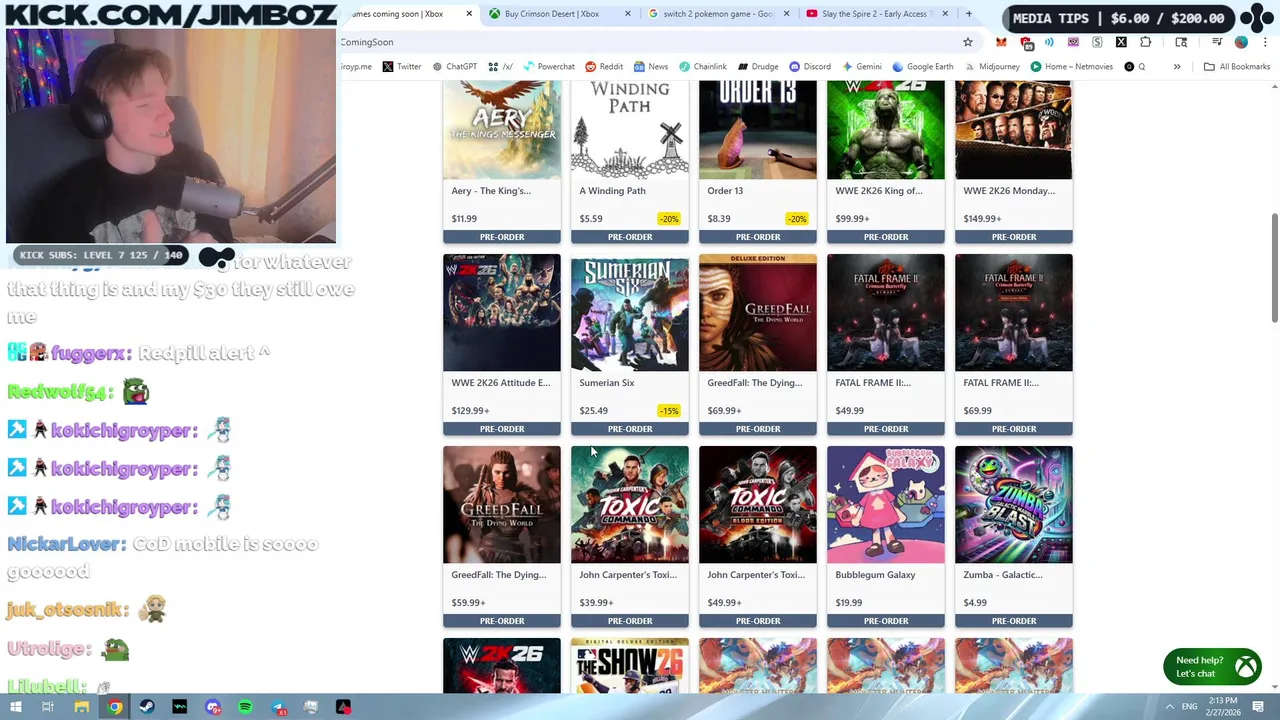Open Discord from the taskbar

[213, 707]
